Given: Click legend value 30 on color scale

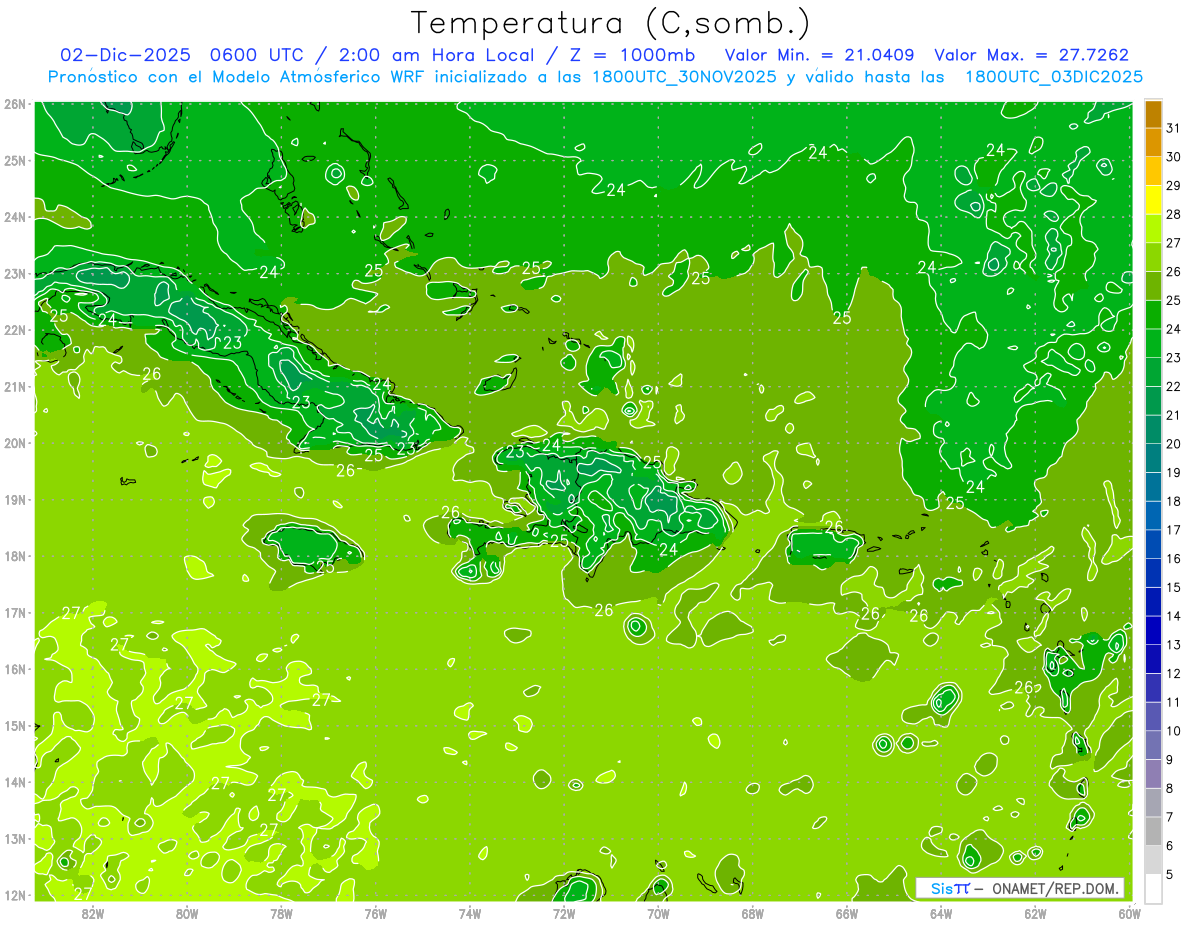Looking at the screenshot, I should coord(1173,157).
